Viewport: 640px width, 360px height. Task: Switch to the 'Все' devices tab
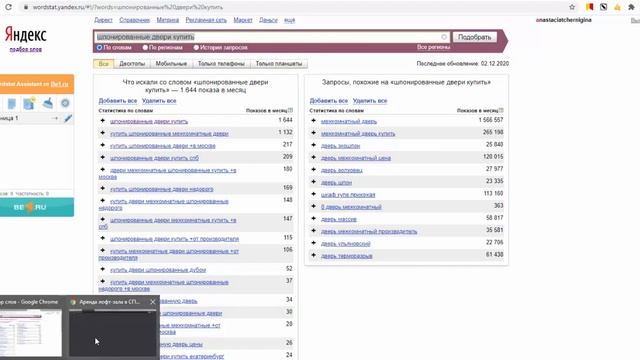(x=103, y=64)
